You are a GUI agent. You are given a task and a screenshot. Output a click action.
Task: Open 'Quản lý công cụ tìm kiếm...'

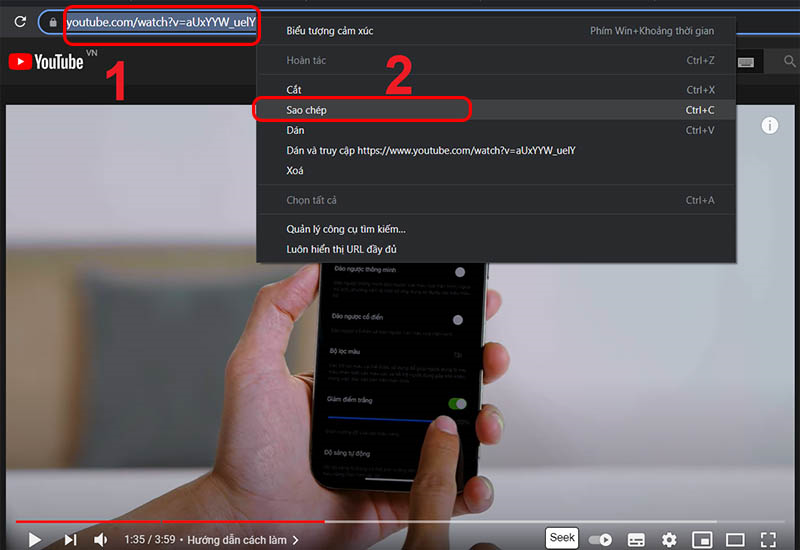pyautogui.click(x=496, y=229)
